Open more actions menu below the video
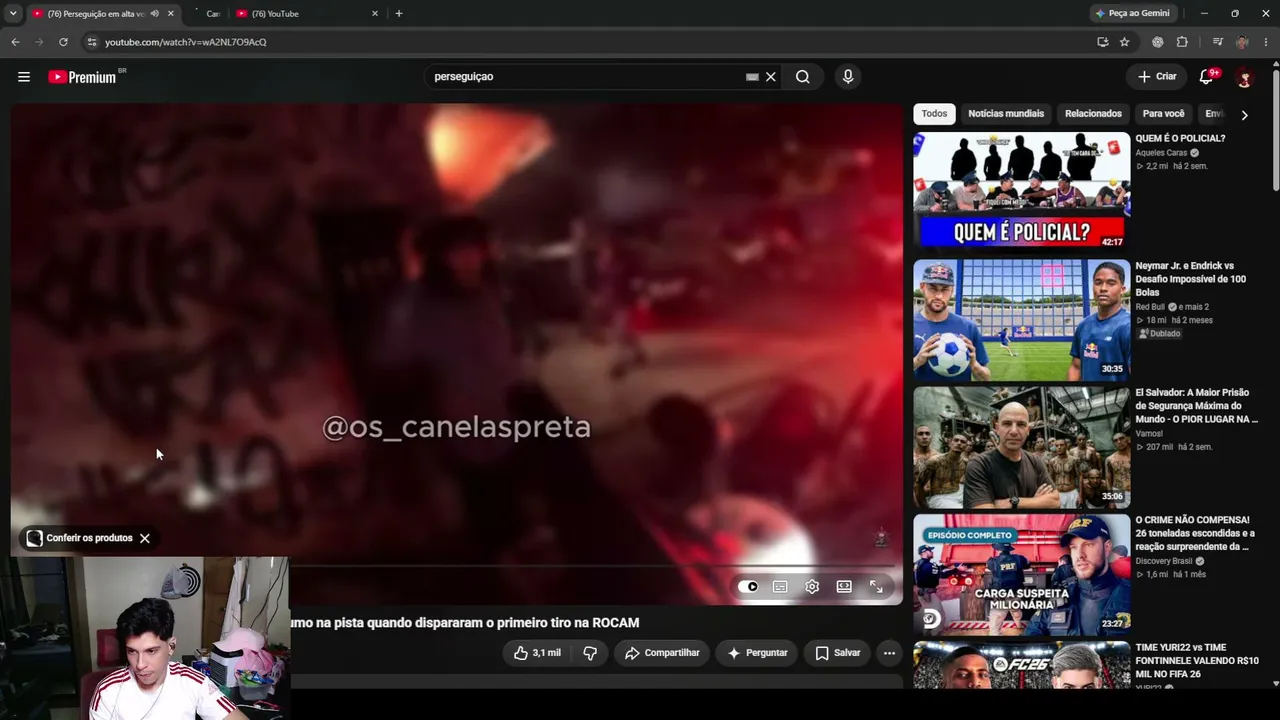This screenshot has height=720, width=1280. coord(889,653)
